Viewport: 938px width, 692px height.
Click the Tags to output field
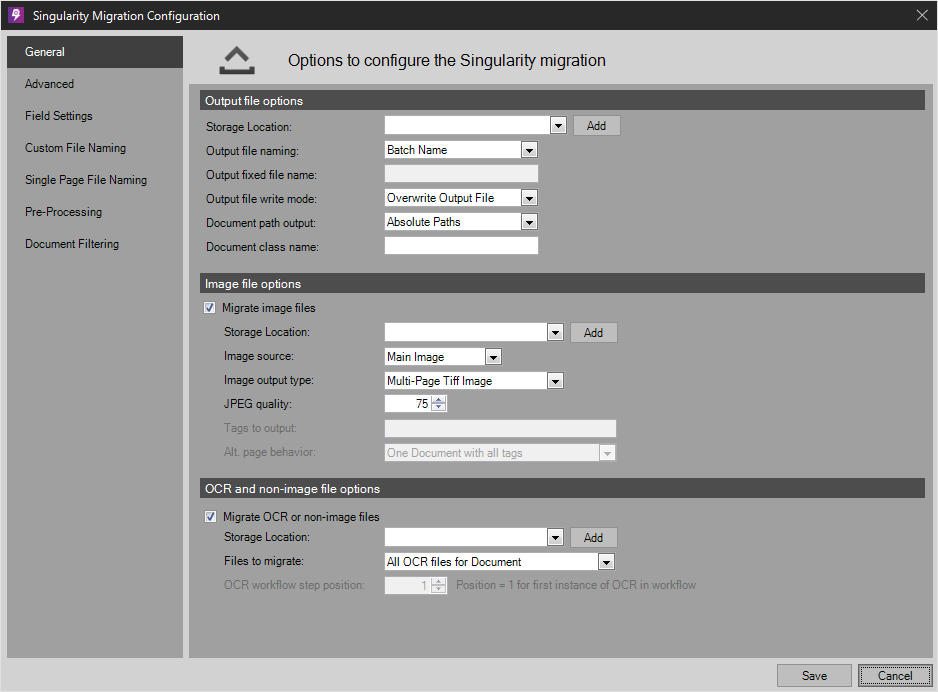click(500, 428)
